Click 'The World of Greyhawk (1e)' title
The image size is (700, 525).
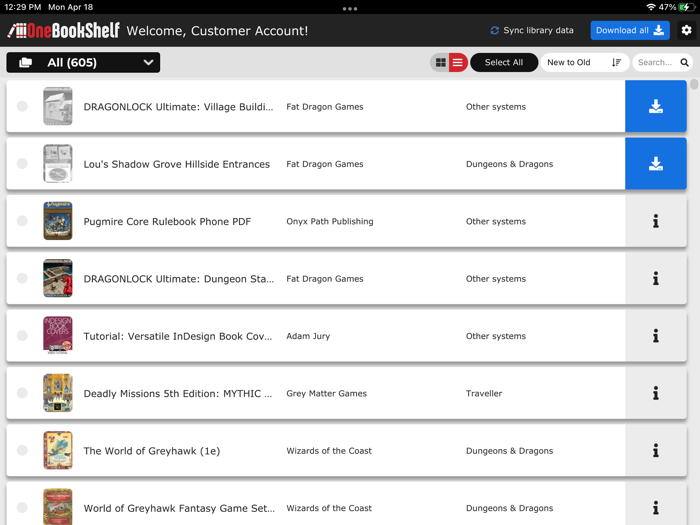(152, 451)
